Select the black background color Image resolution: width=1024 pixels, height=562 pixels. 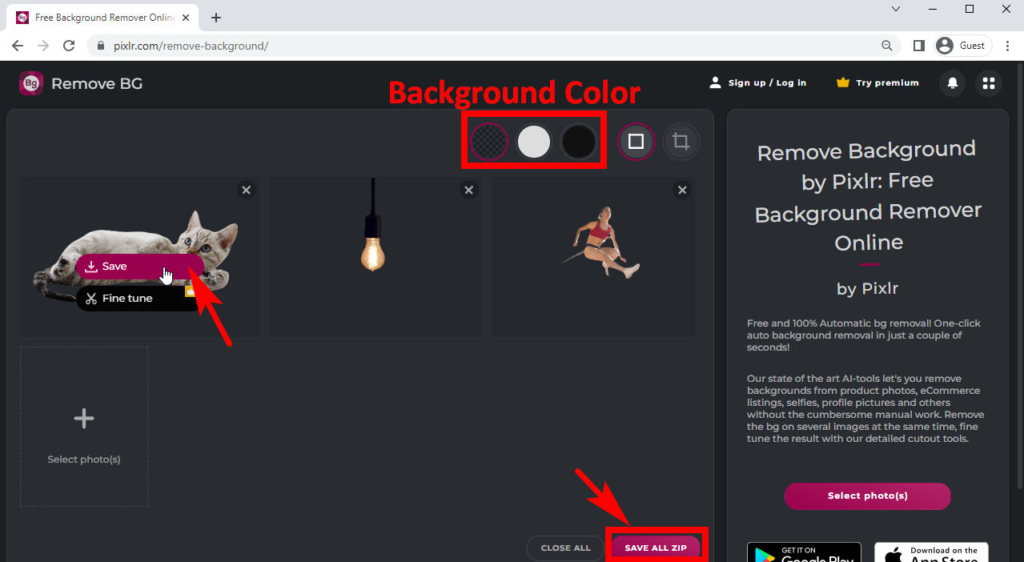pos(579,142)
